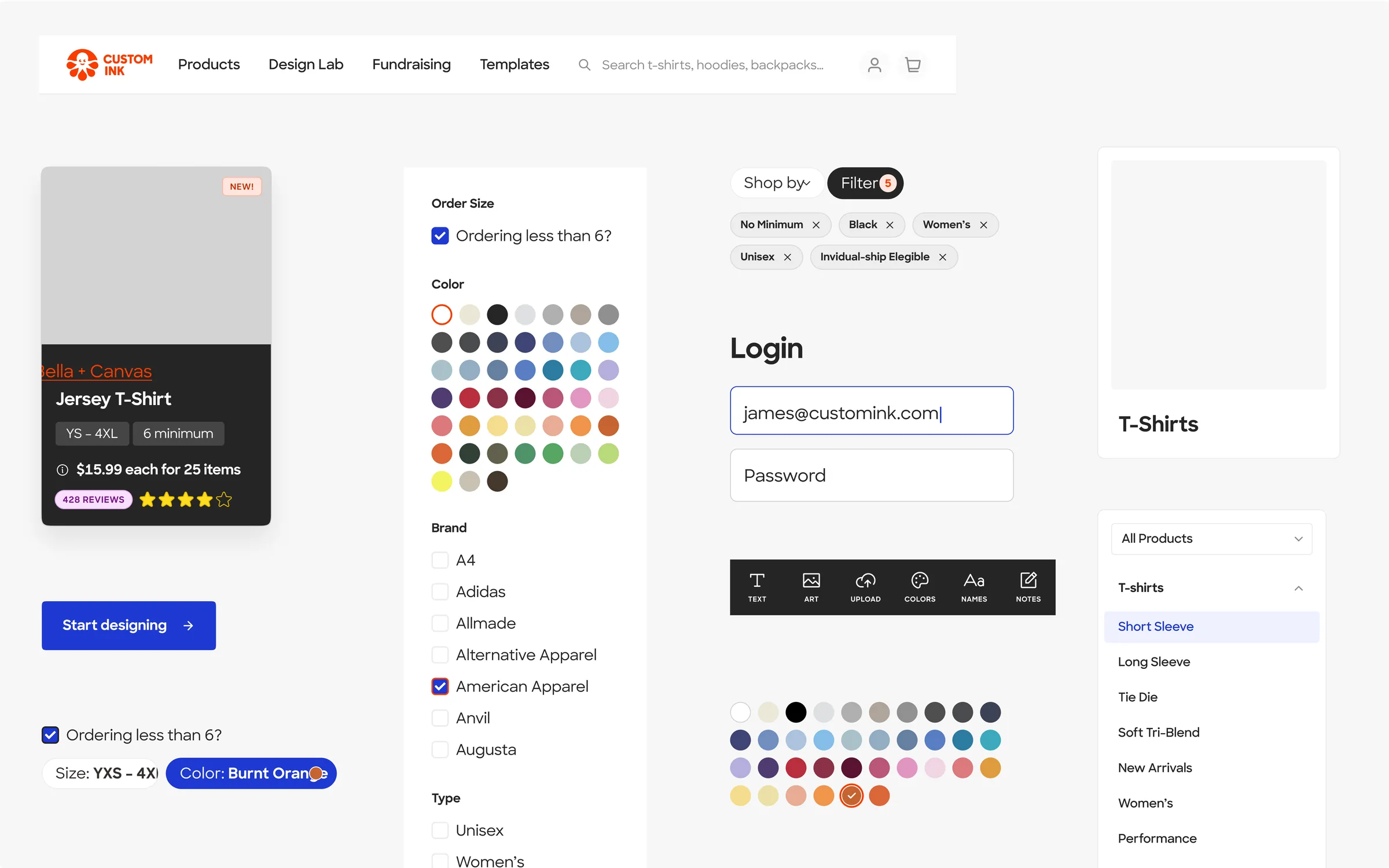The height and width of the screenshot is (868, 1389).
Task: Check the Augusta brand checkbox
Action: [x=440, y=749]
